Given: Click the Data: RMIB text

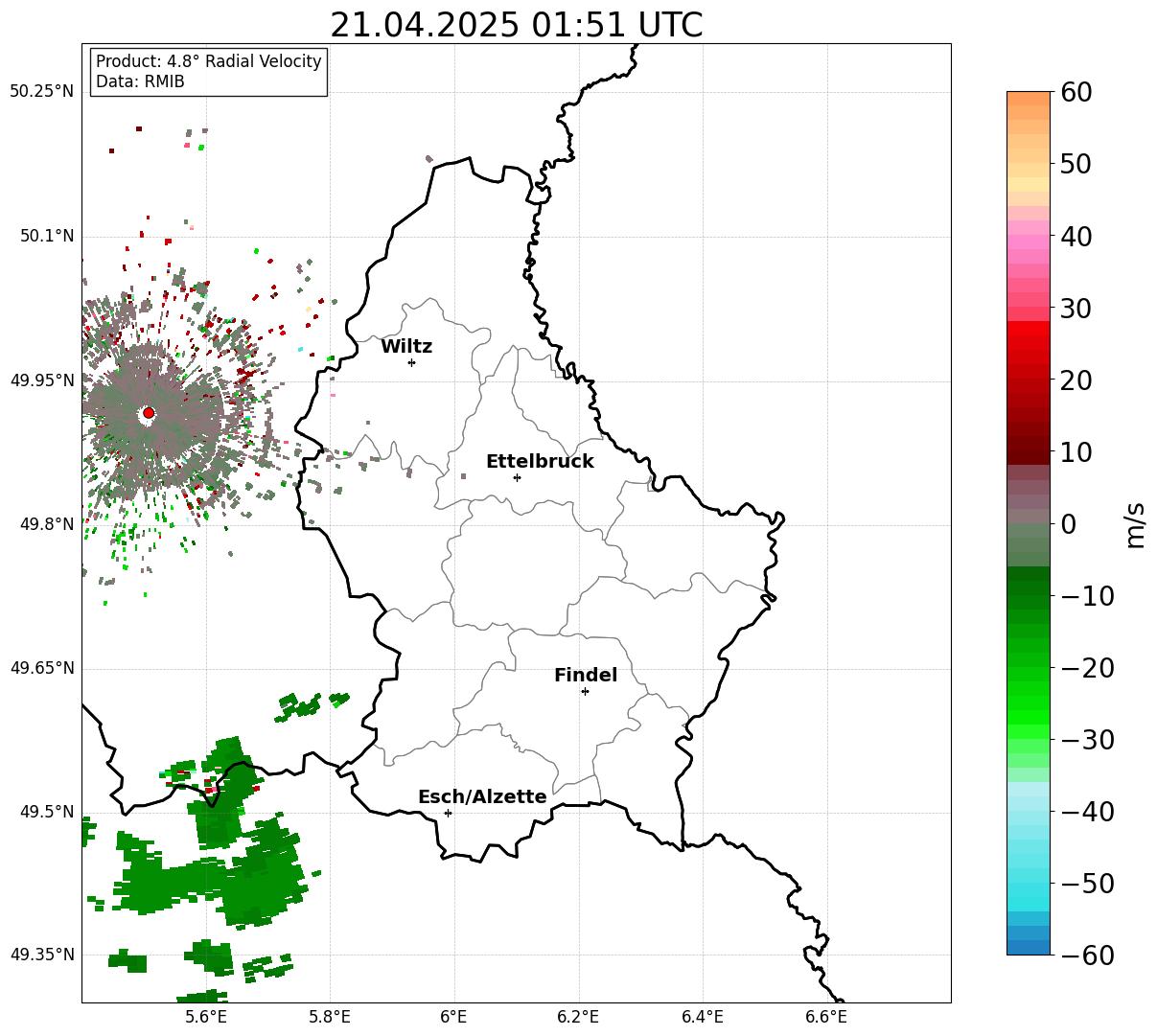Looking at the screenshot, I should point(140,82).
